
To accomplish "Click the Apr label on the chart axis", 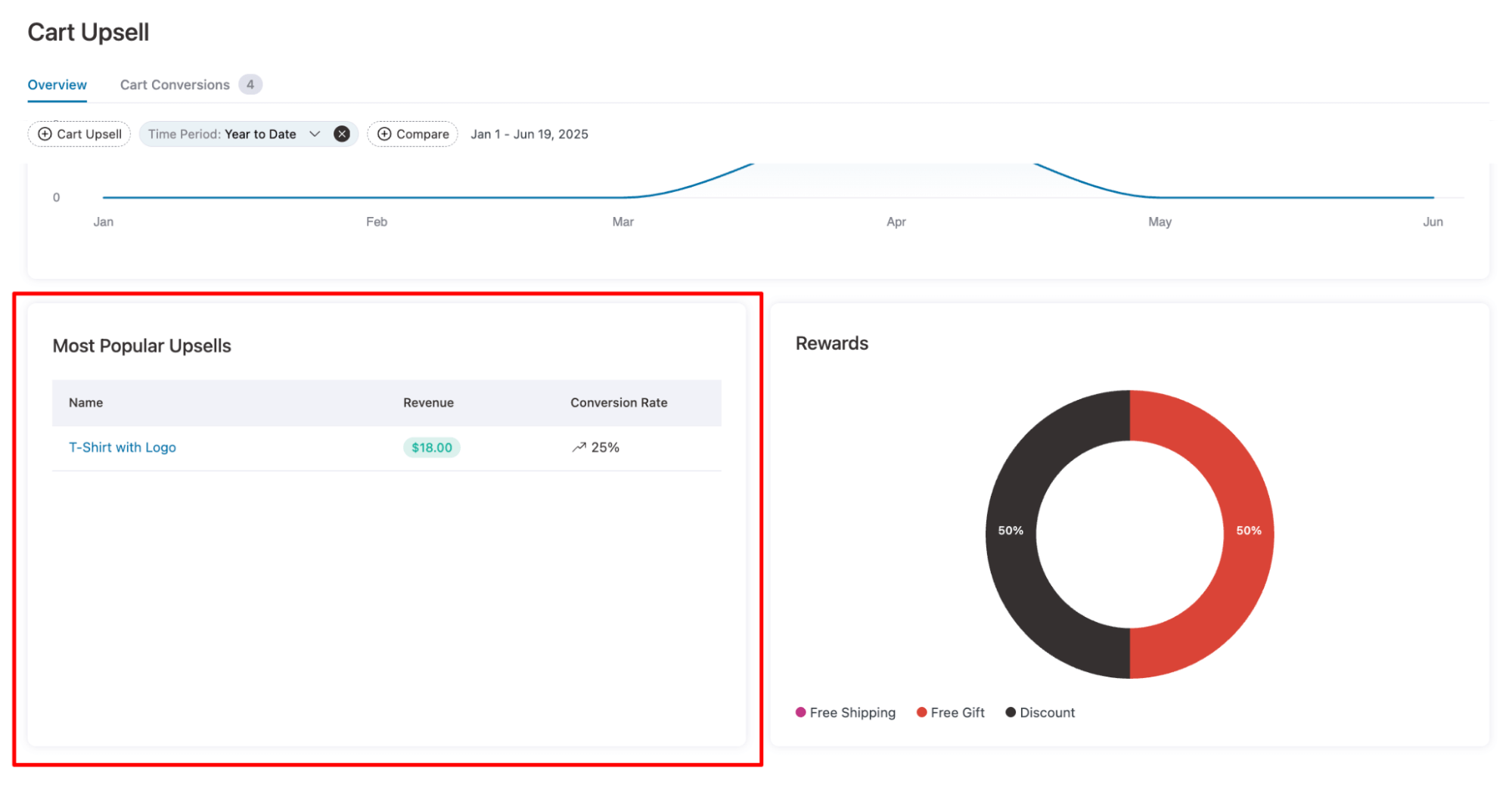I will [x=896, y=222].
